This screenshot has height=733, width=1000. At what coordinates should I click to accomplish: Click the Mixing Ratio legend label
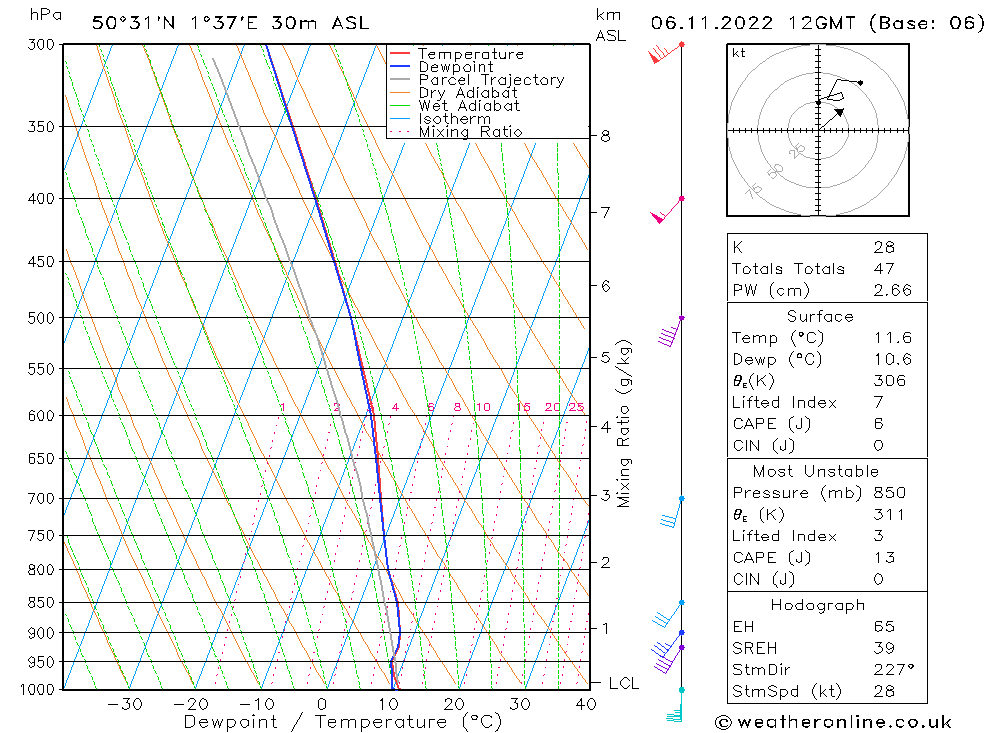pos(470,131)
